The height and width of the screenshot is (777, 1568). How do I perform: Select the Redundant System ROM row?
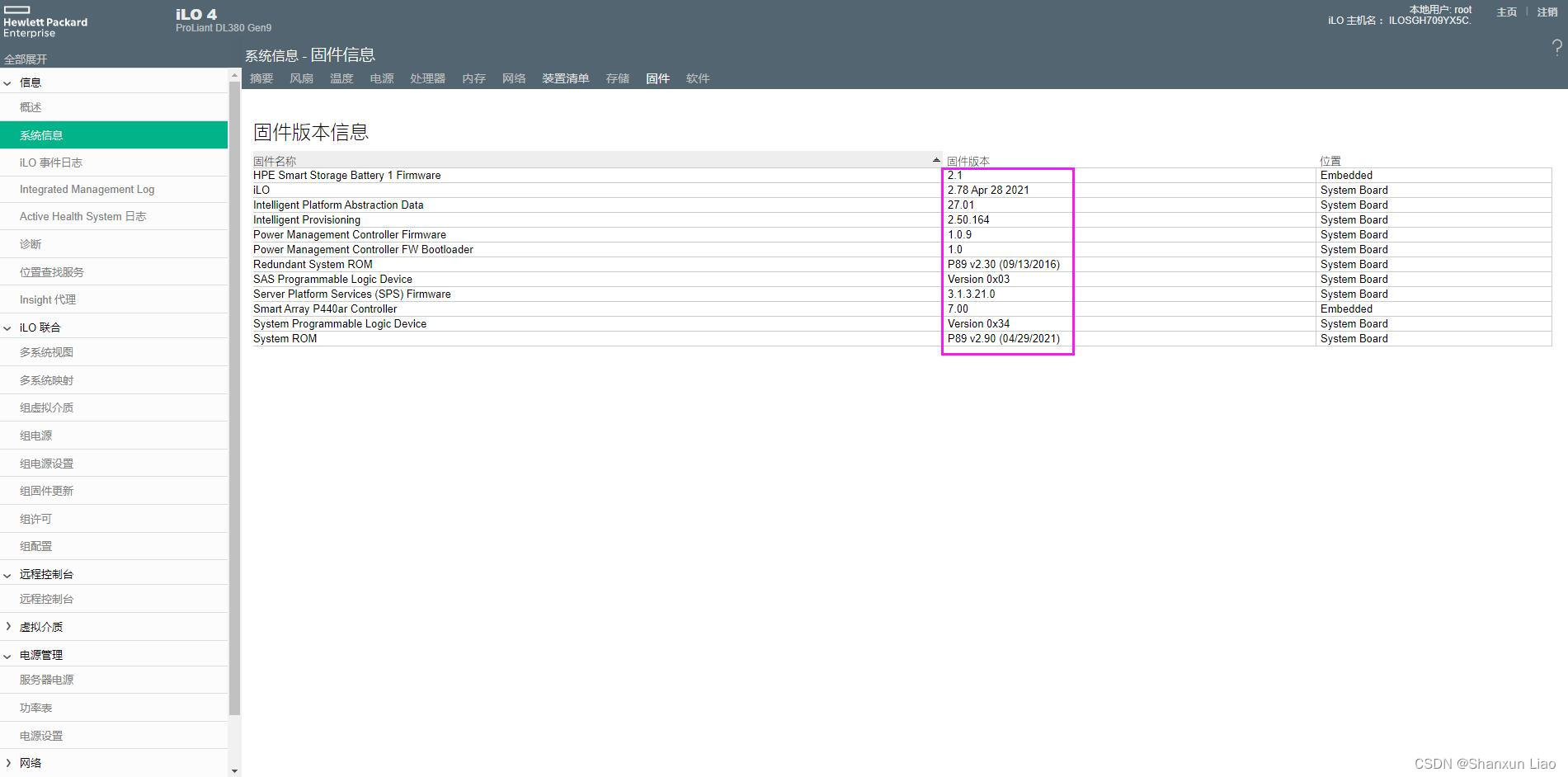pyautogui.click(x=902, y=265)
